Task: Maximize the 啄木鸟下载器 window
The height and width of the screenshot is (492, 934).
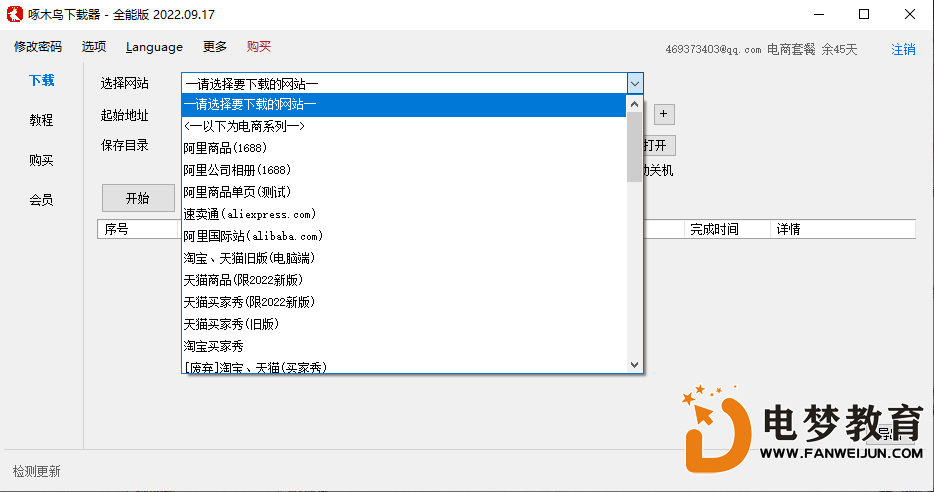Action: [864, 14]
